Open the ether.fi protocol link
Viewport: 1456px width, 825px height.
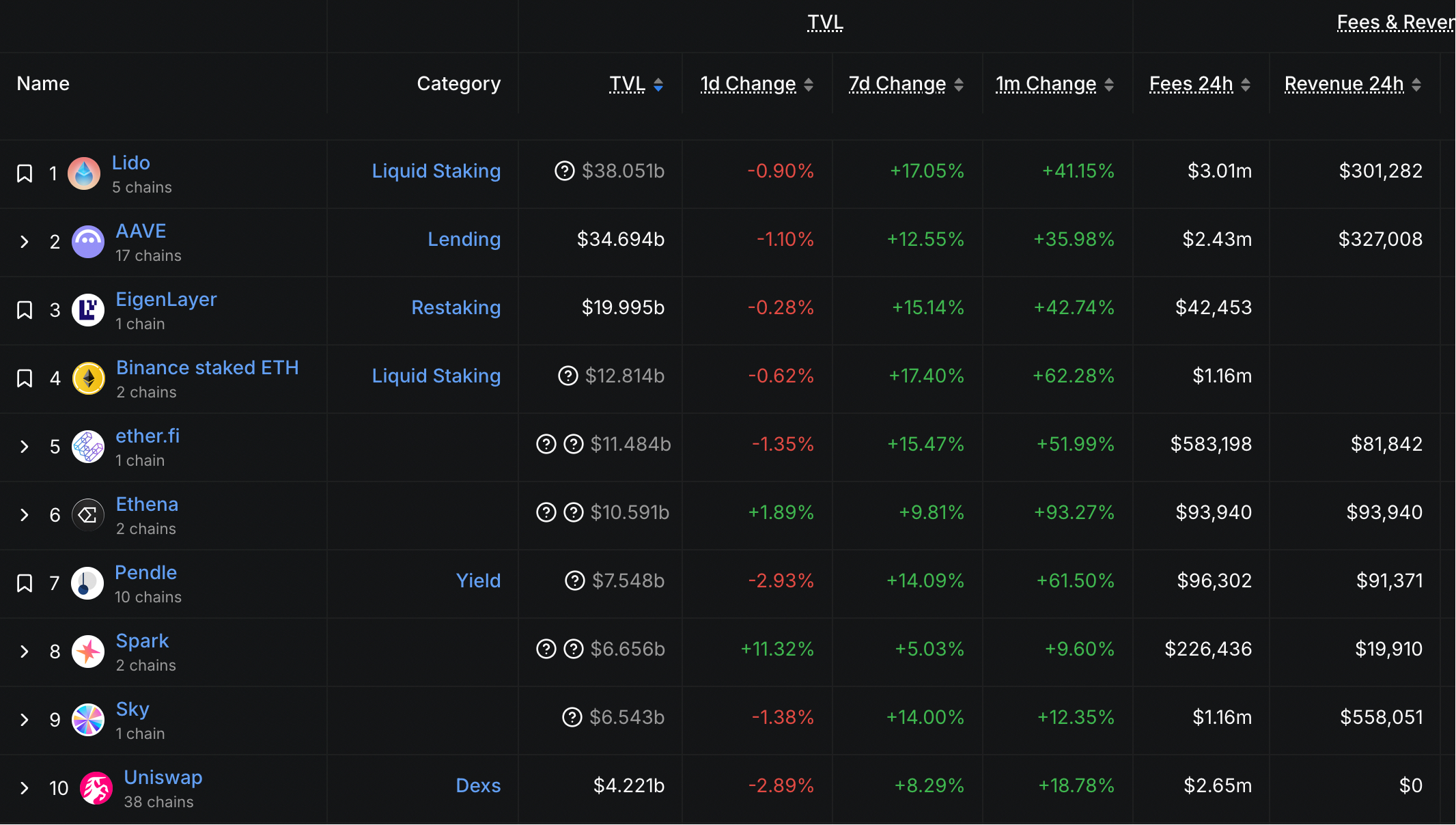coord(148,436)
